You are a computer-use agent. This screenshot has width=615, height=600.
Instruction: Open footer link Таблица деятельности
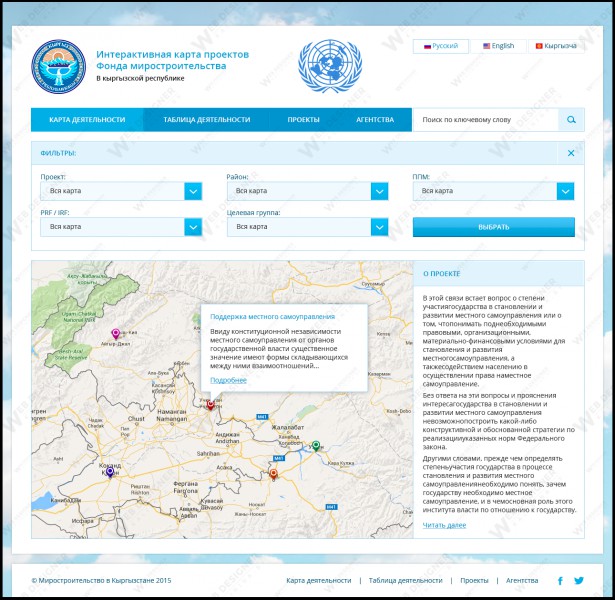coord(405,580)
